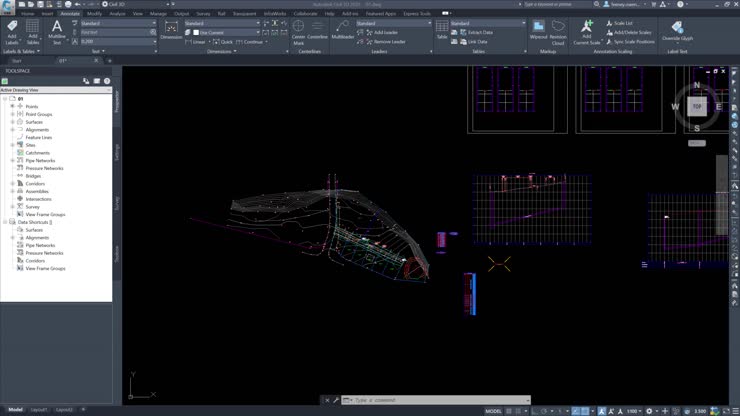The image size is (740, 416).
Task: Toggle snap mode in status bar
Action: [518, 411]
